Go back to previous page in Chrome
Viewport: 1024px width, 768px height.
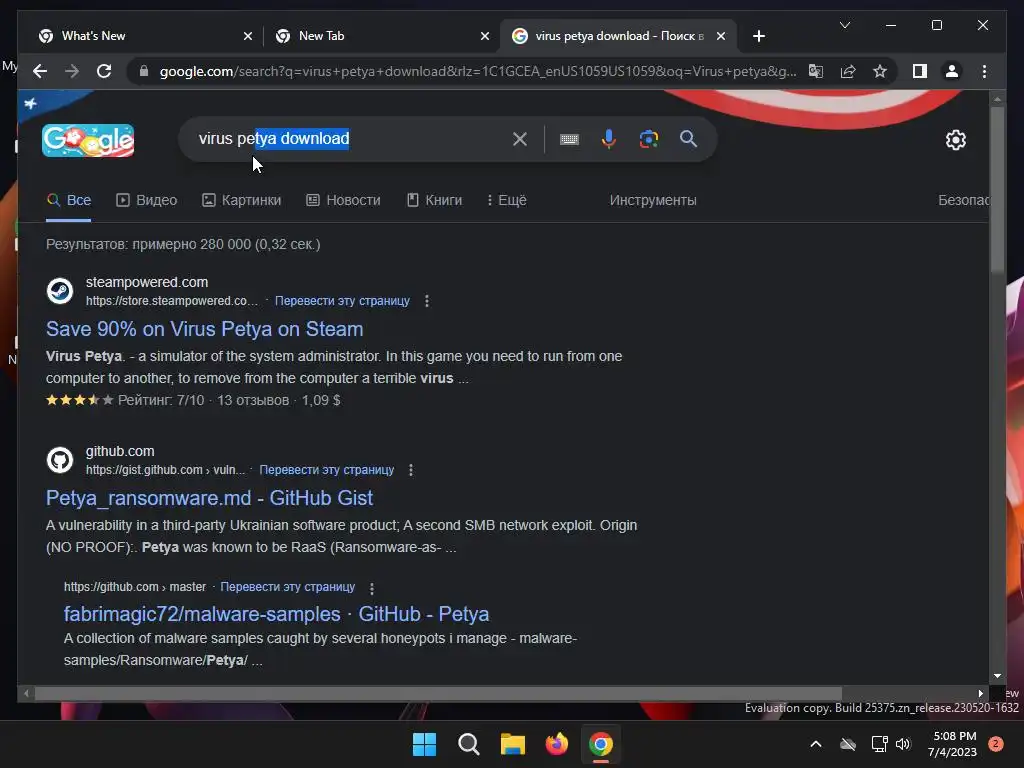[x=40, y=71]
